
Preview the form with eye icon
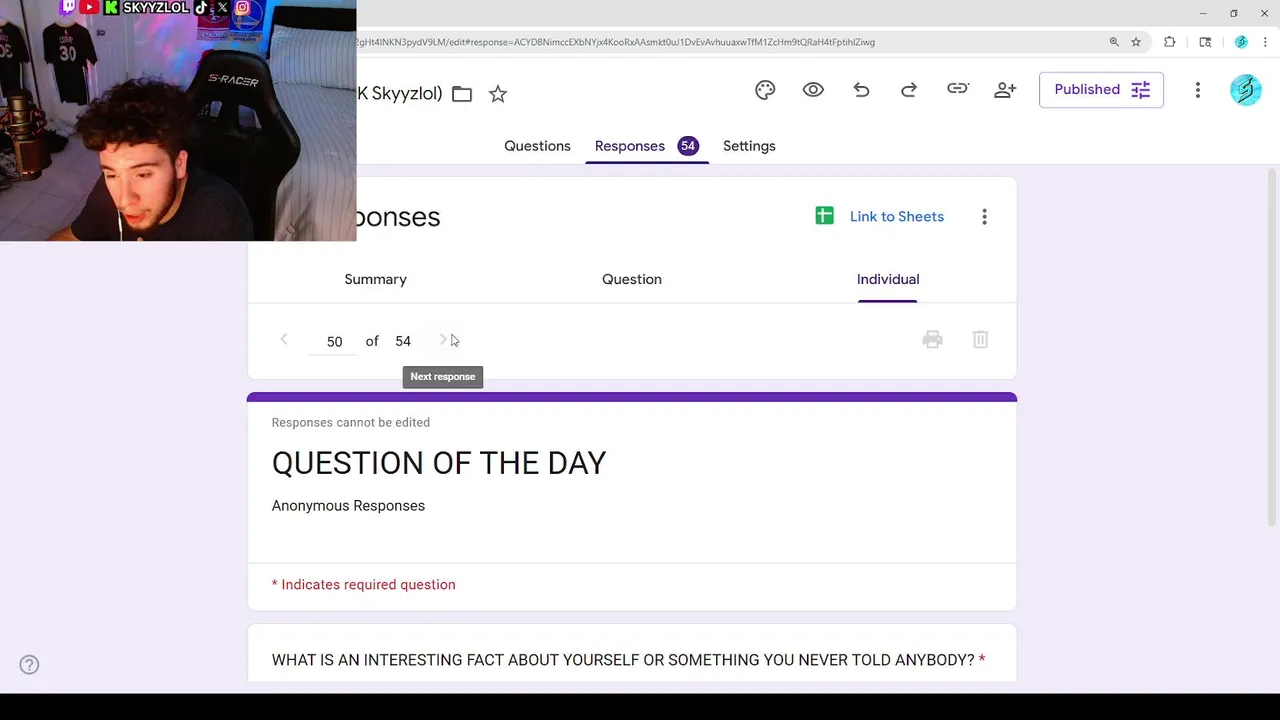813,90
